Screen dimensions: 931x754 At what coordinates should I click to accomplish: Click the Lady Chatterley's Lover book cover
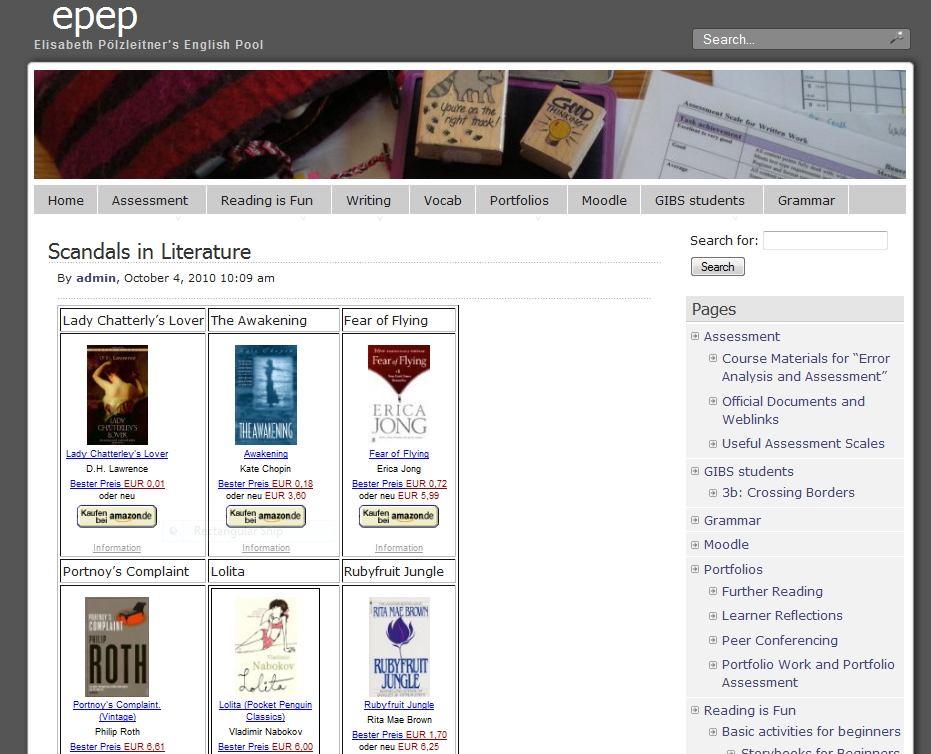point(117,395)
